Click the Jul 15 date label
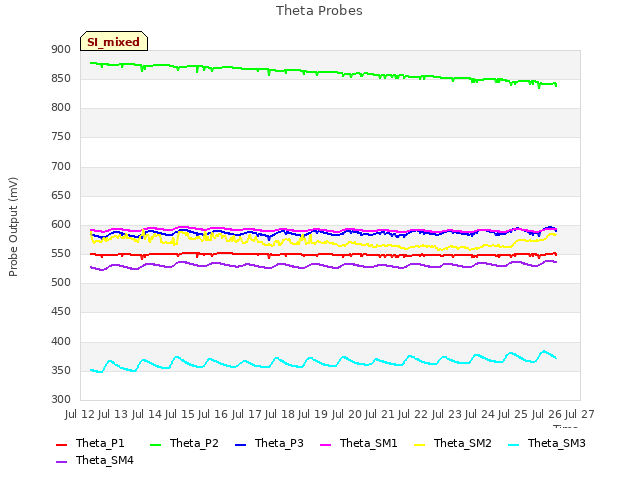 [x=180, y=414]
